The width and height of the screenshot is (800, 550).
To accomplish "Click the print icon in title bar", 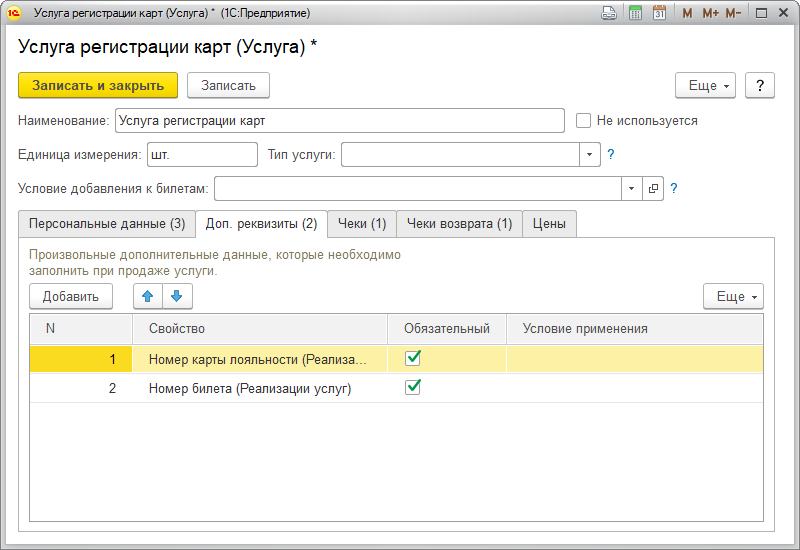I will 608,13.
